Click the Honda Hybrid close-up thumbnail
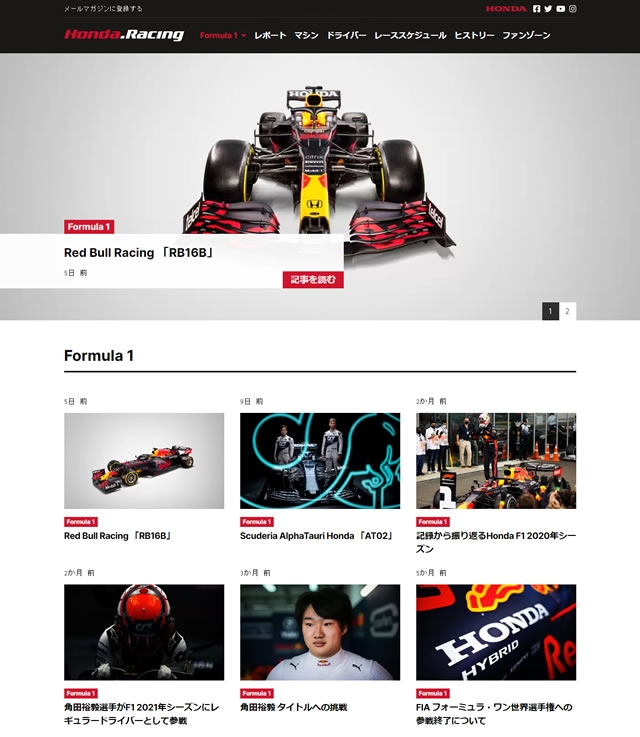This screenshot has height=737, width=640. (496, 632)
